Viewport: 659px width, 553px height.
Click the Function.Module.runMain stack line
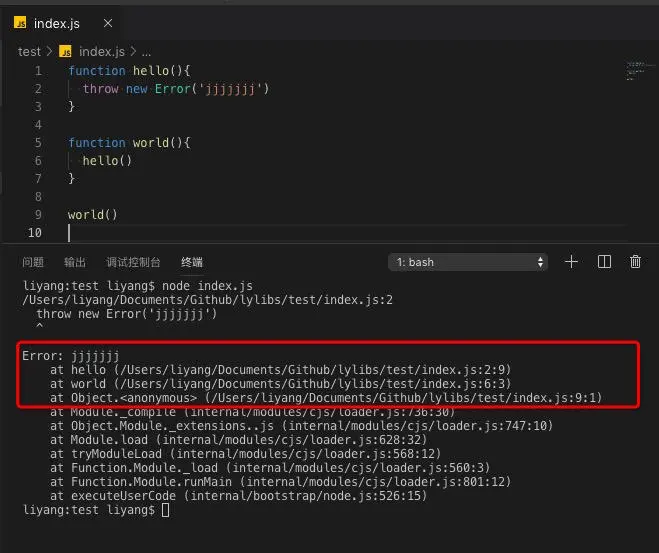(x=280, y=482)
